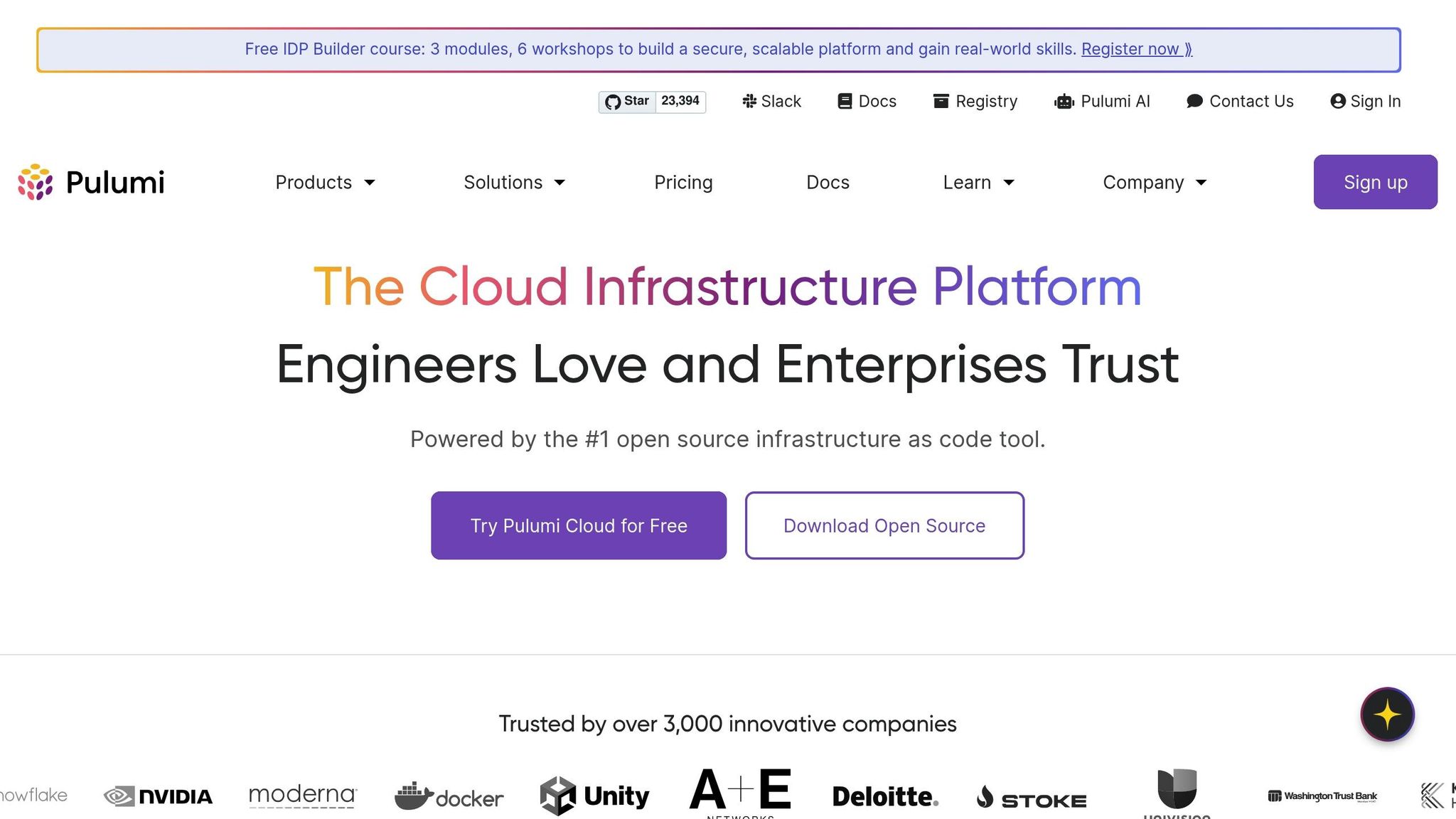
Task: Click the Sign up button
Action: 1375,182
